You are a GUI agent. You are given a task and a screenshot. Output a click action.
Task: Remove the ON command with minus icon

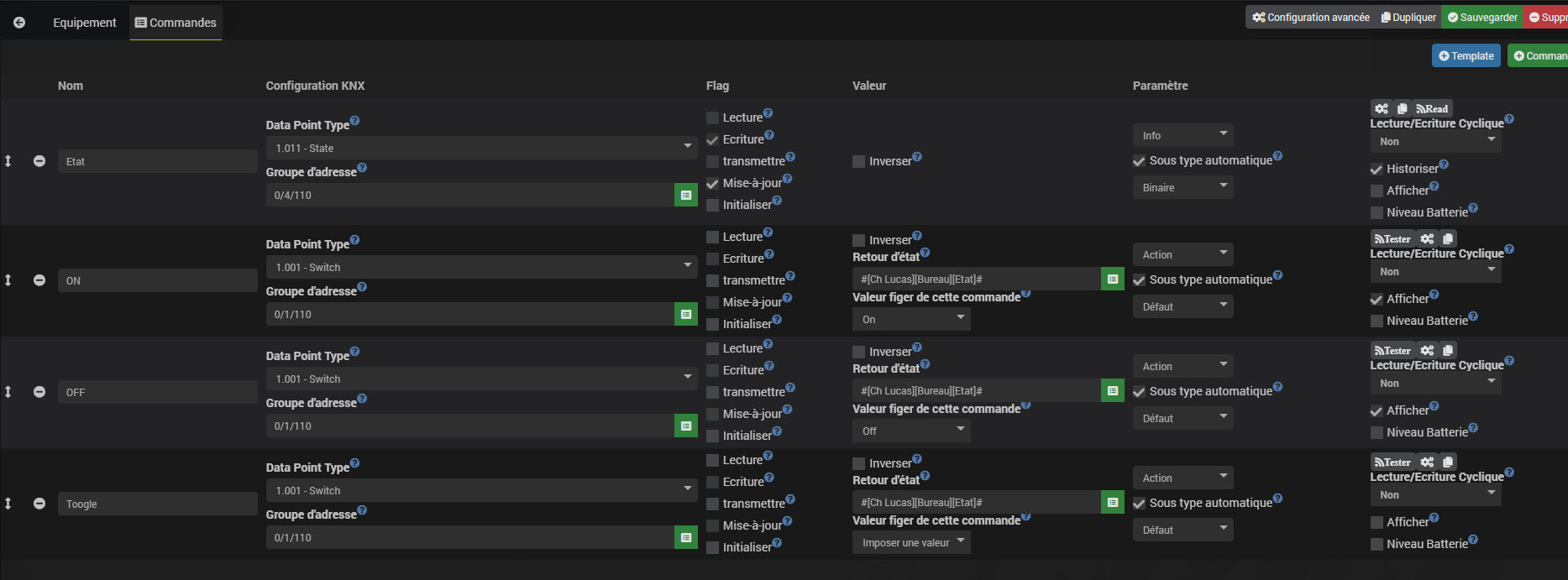(39, 280)
